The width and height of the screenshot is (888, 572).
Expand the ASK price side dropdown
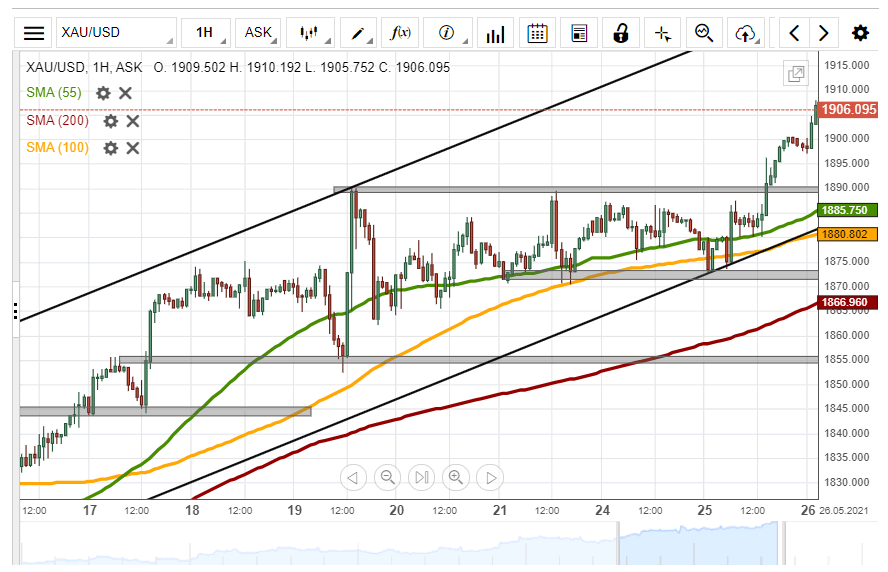[260, 32]
